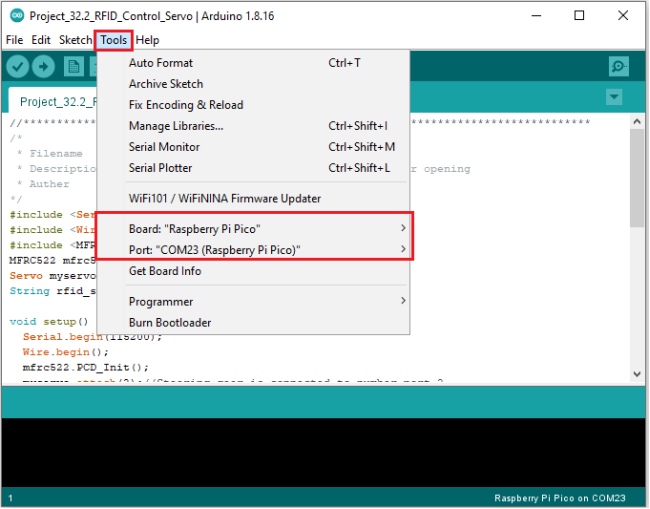Select Get Board Info

tap(253, 271)
